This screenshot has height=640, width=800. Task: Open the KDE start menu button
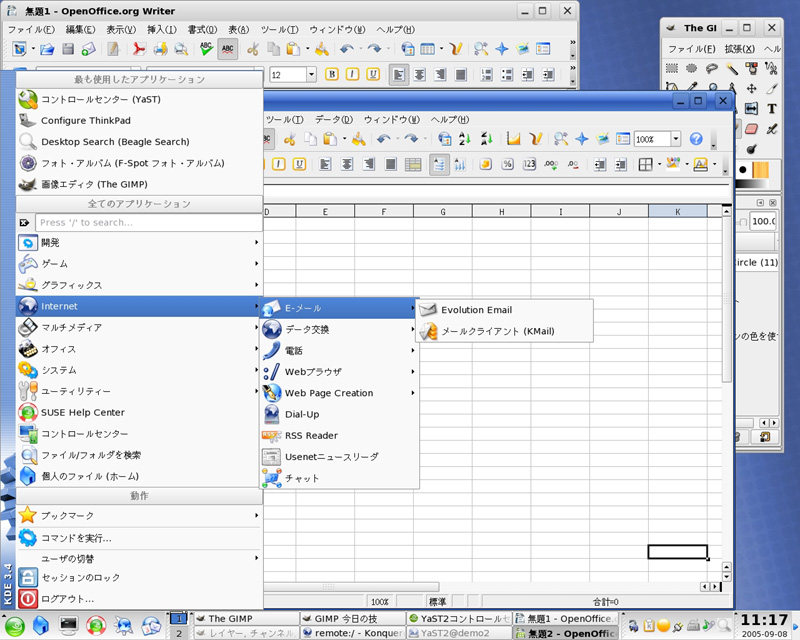pyautogui.click(x=14, y=626)
